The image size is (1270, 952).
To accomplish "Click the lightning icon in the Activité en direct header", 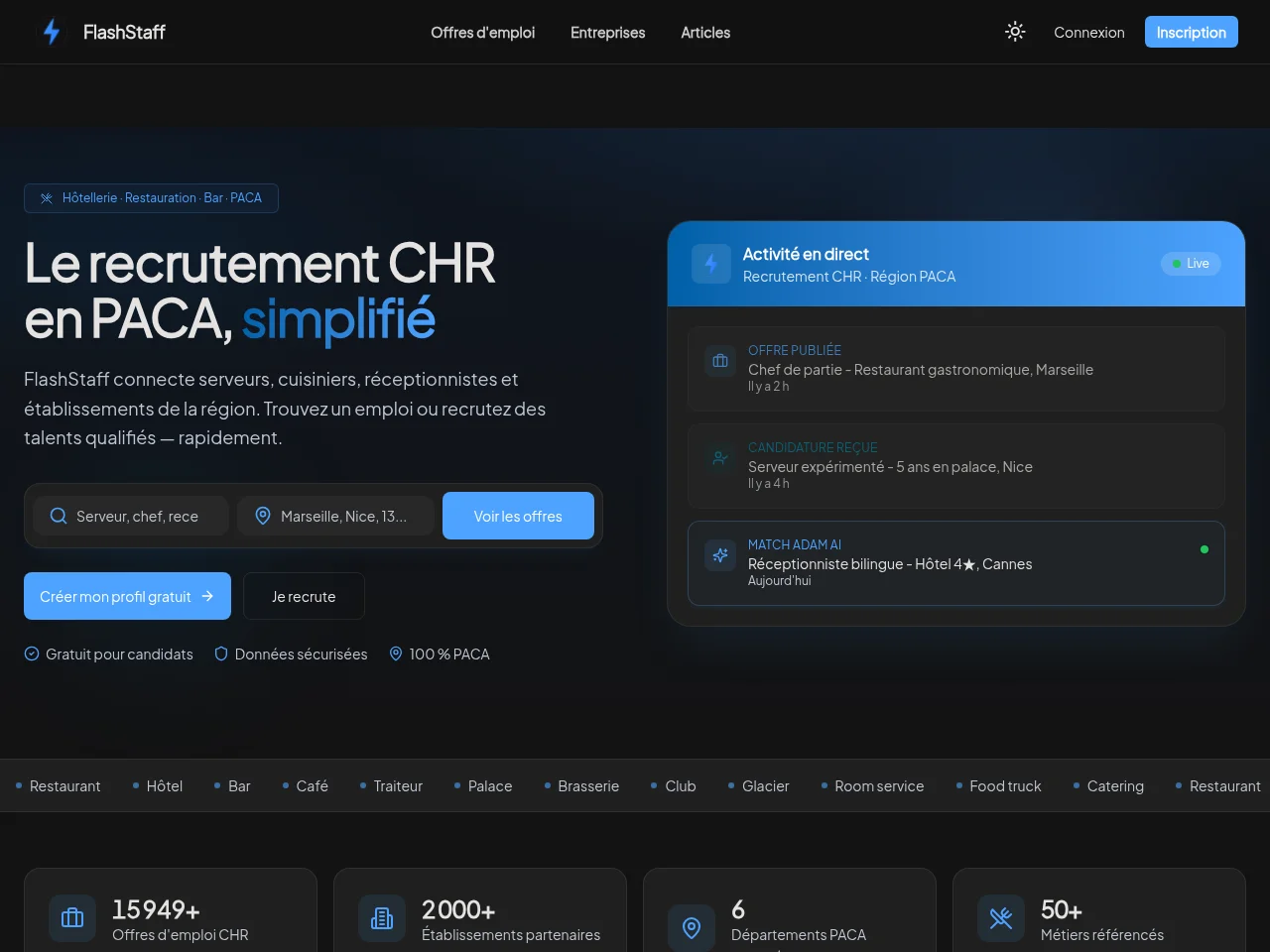I will click(x=711, y=264).
